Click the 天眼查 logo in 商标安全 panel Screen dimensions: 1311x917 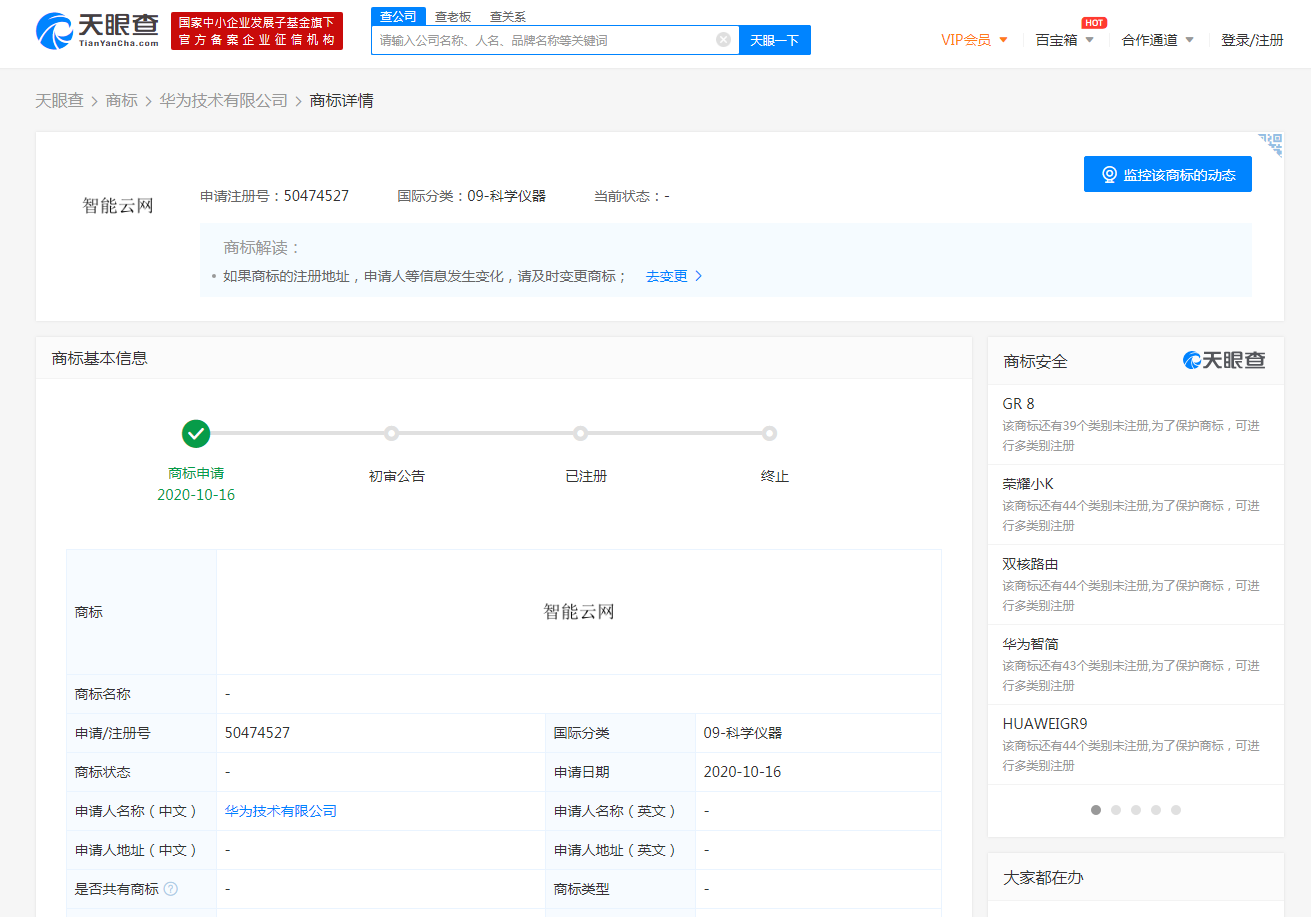click(x=1224, y=360)
